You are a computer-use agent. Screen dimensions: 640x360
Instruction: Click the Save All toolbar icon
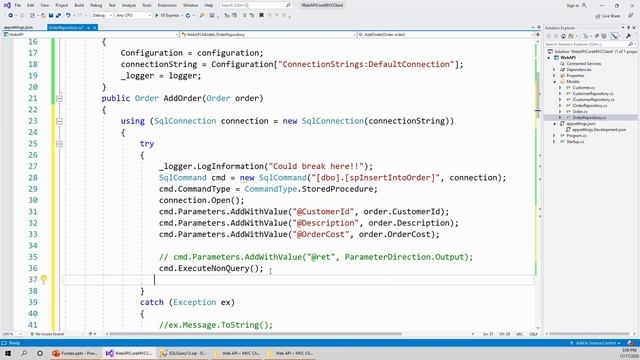click(58, 16)
